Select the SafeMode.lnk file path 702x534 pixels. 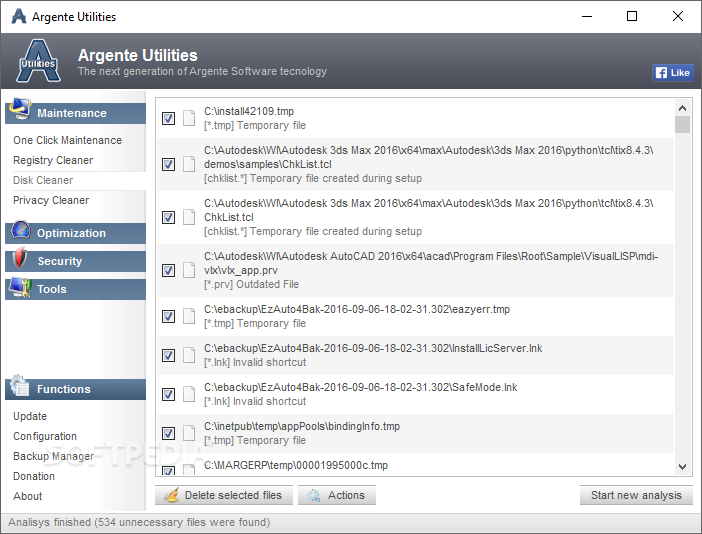point(360,387)
